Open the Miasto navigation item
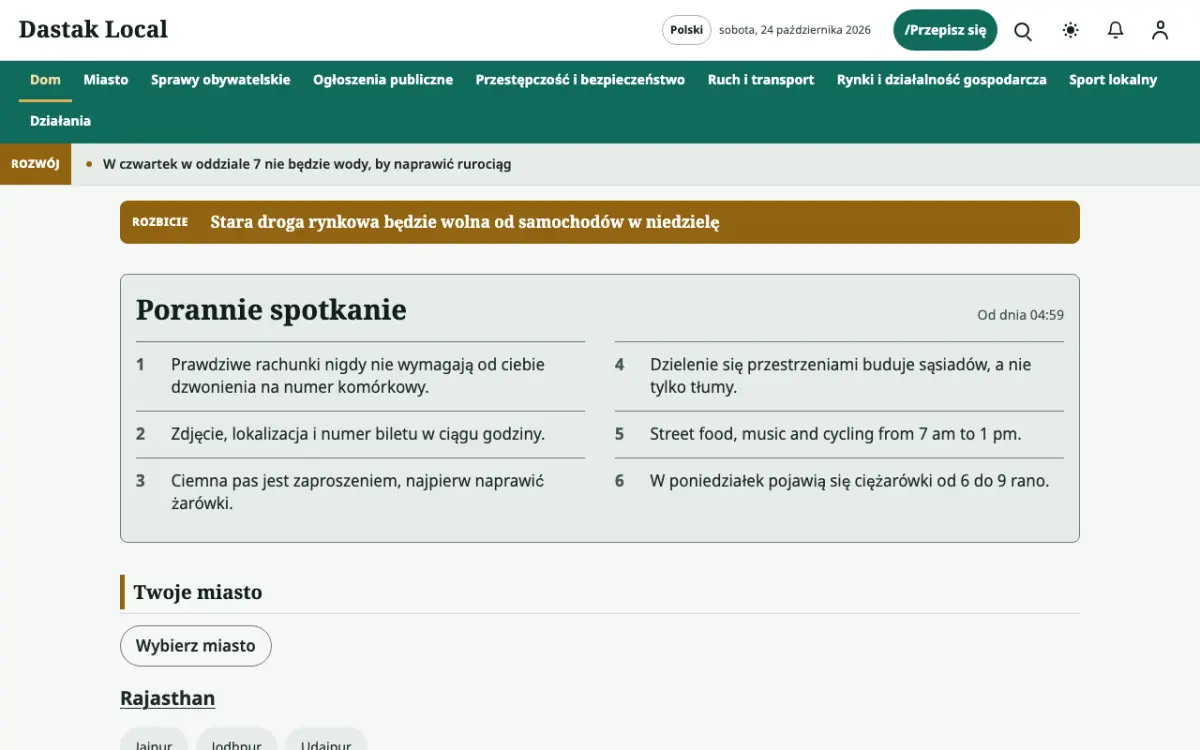The height and width of the screenshot is (750, 1200). click(106, 80)
